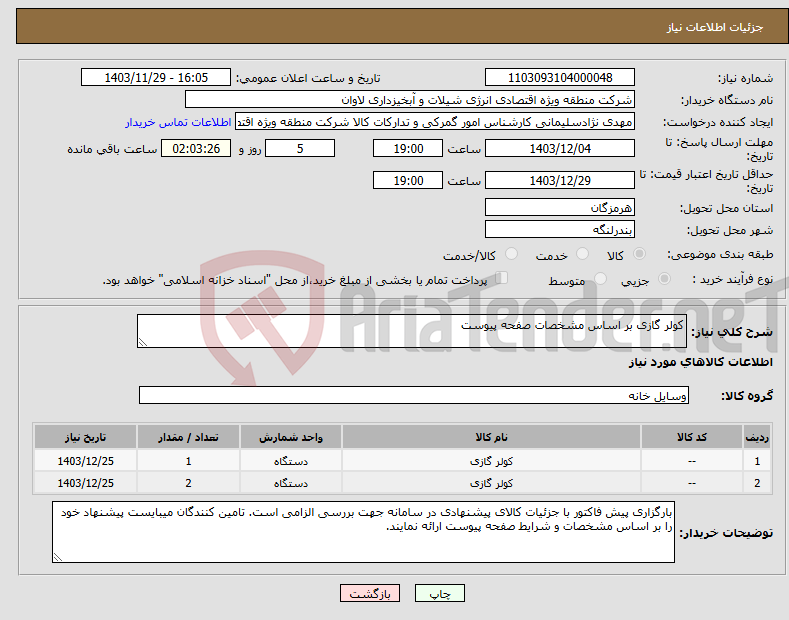Select the جزیی purchase type radio

(x=664, y=279)
